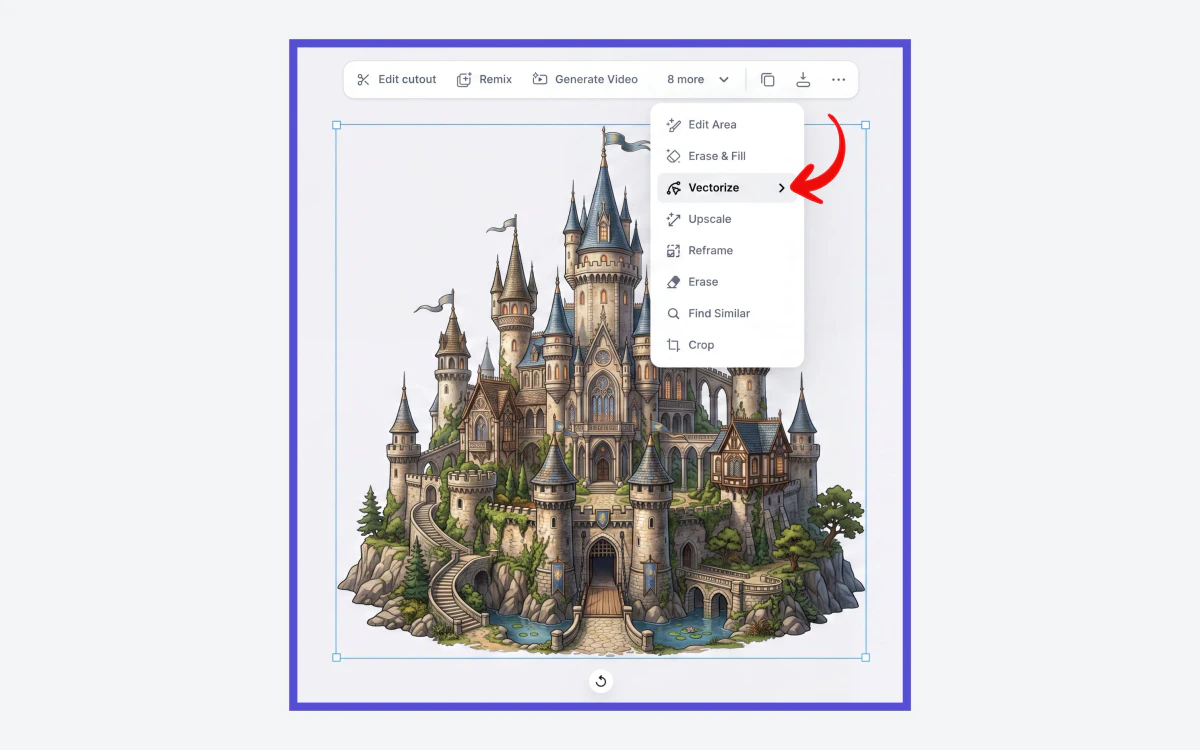Click the rotate handle below the image
Image resolution: width=1200 pixels, height=750 pixels.
pyautogui.click(x=600, y=681)
